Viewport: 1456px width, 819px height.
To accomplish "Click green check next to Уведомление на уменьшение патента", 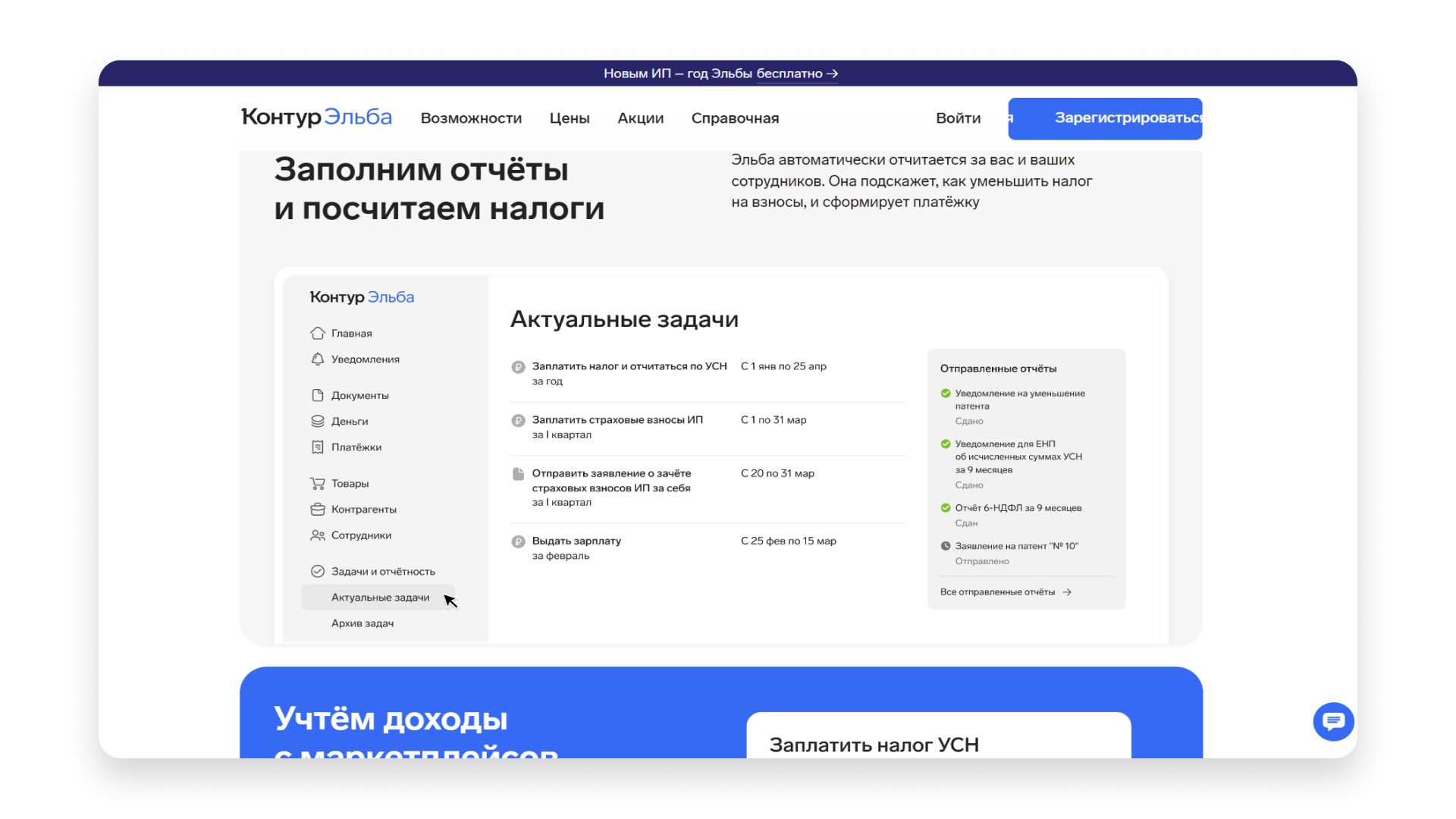I will (x=946, y=393).
